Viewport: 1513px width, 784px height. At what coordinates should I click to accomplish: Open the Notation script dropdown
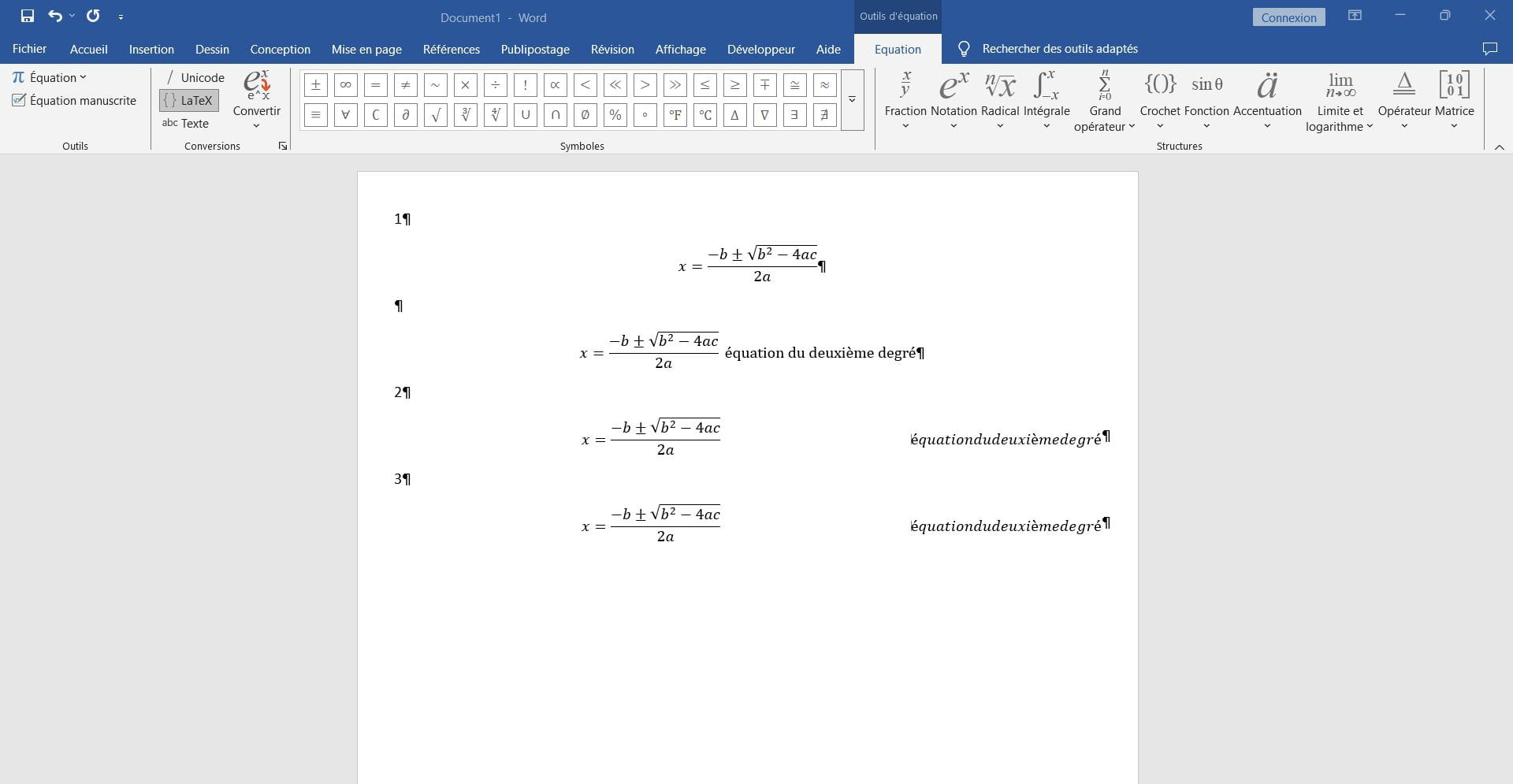coord(954,100)
